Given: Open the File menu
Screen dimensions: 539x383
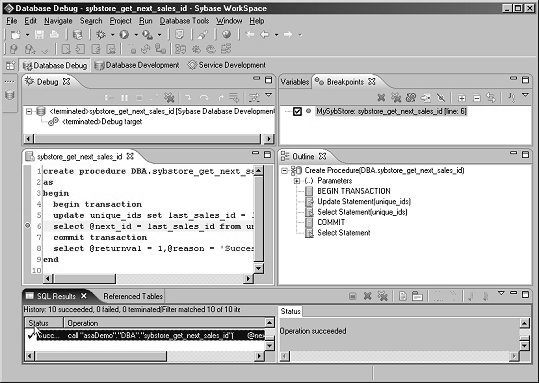Looking at the screenshot, I should [x=11, y=21].
